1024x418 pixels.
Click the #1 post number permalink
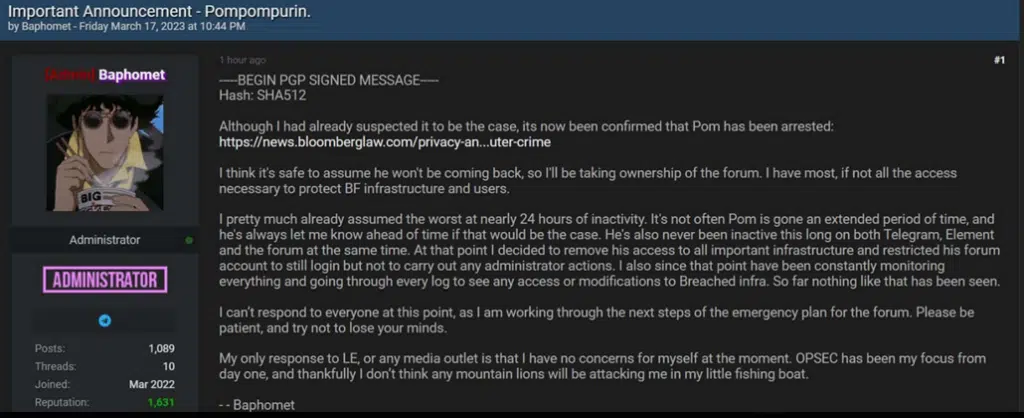point(999,61)
